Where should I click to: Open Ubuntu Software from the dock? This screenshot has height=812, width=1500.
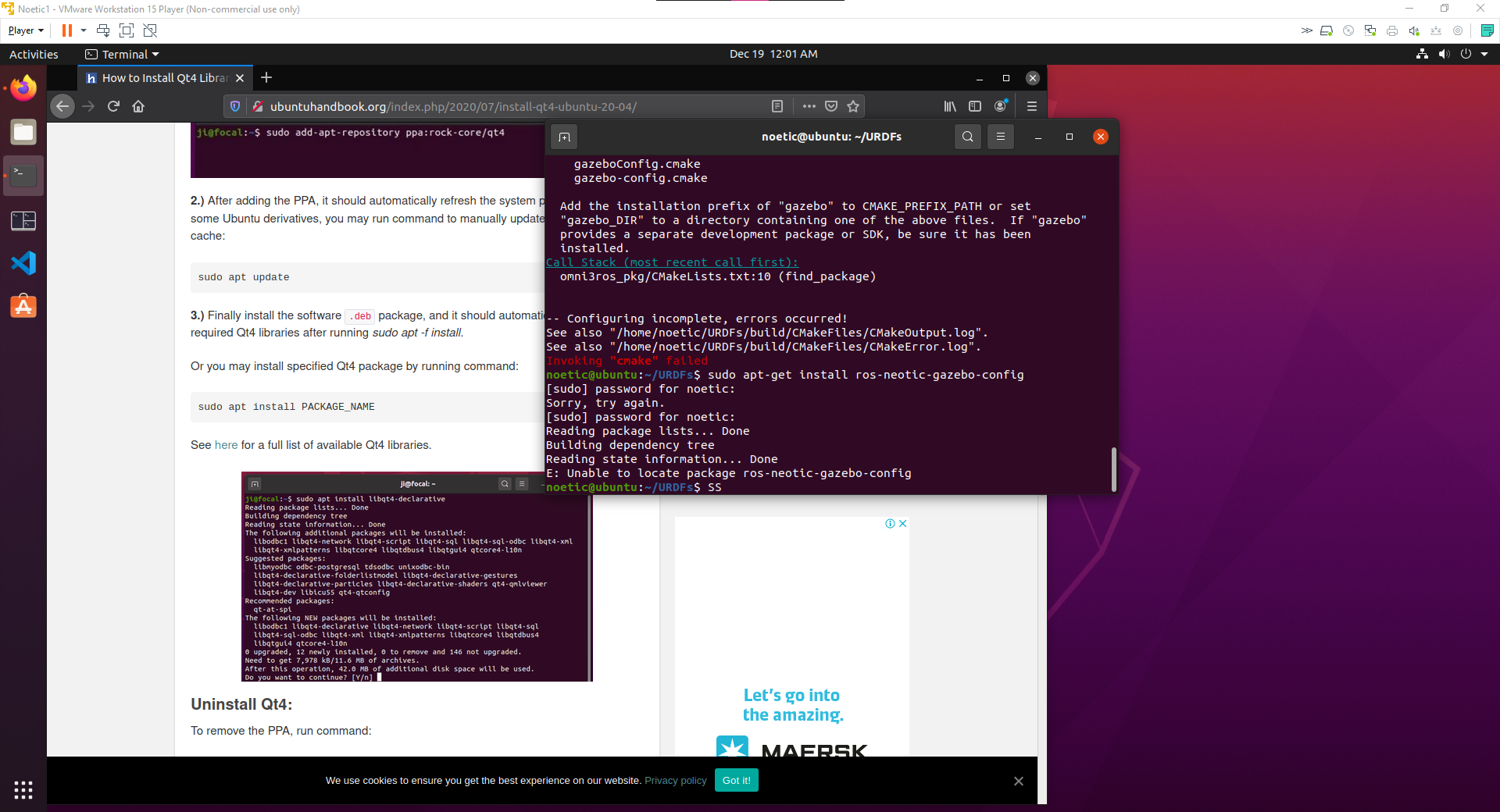(x=23, y=306)
